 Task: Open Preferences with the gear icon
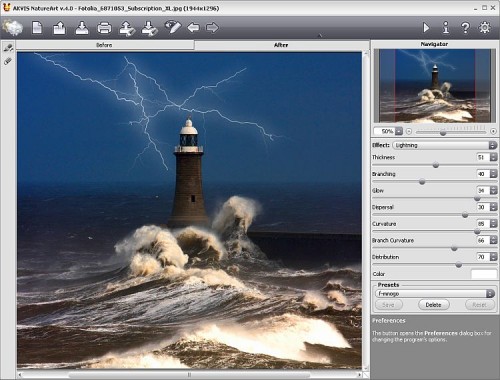pos(485,28)
